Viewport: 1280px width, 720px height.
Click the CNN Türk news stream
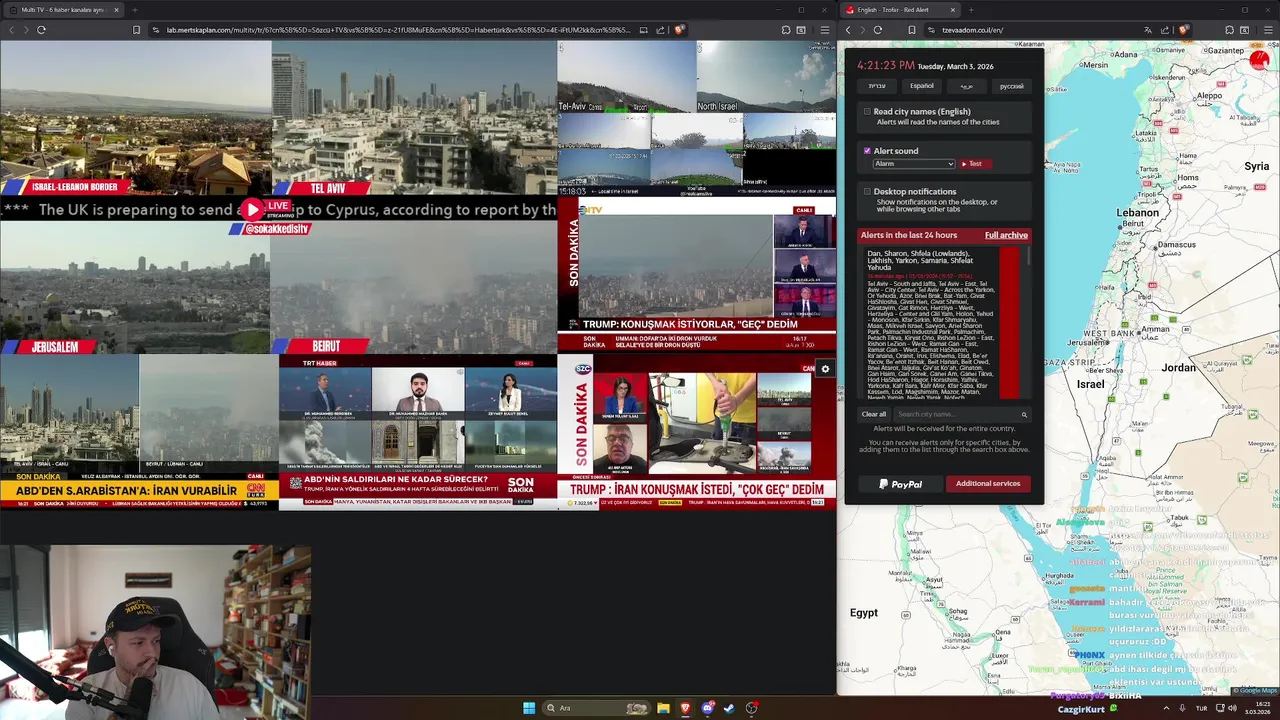[139, 433]
